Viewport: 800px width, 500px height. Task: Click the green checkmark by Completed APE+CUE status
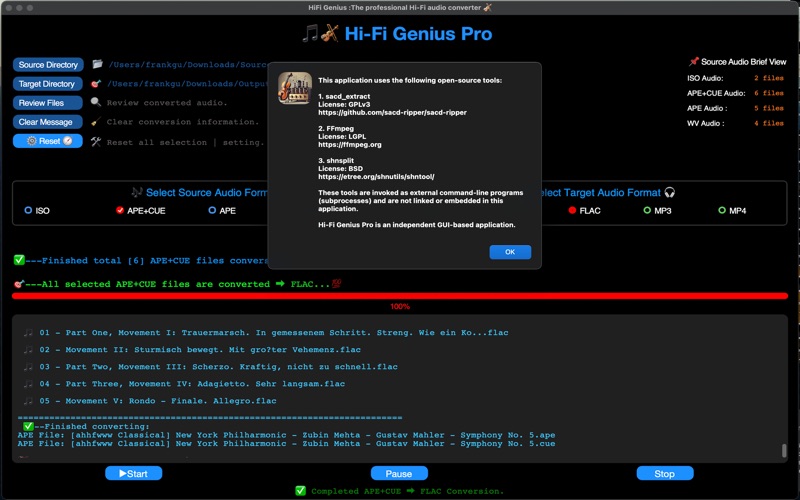(x=301, y=491)
